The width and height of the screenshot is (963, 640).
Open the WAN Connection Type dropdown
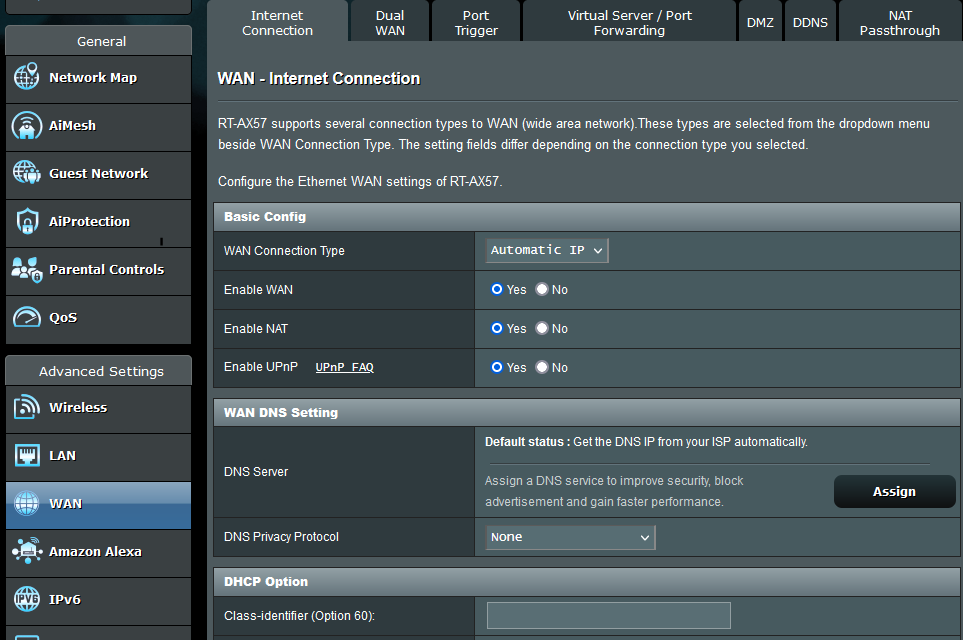click(x=545, y=250)
